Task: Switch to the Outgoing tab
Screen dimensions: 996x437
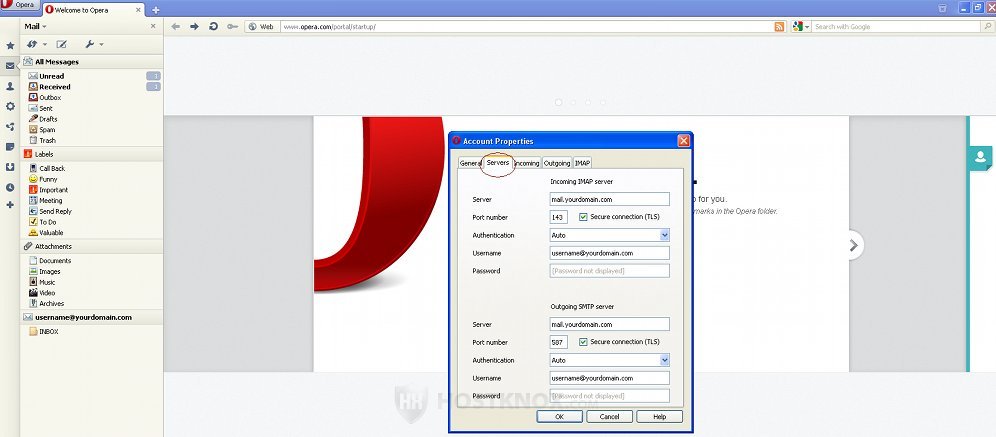Action: pos(557,163)
